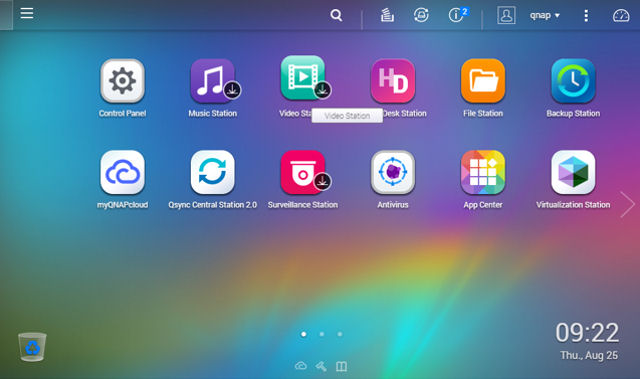Click the user profile avatar icon
Screen dimensions: 640x379
point(506,15)
